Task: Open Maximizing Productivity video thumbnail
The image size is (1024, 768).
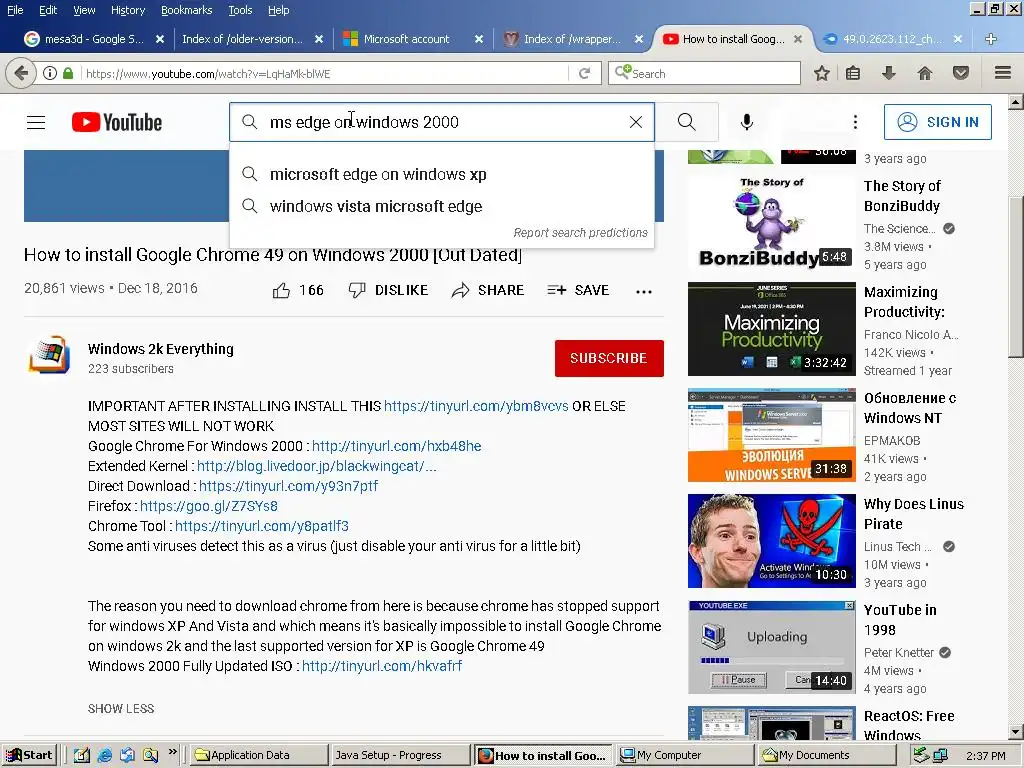Action: click(x=771, y=328)
